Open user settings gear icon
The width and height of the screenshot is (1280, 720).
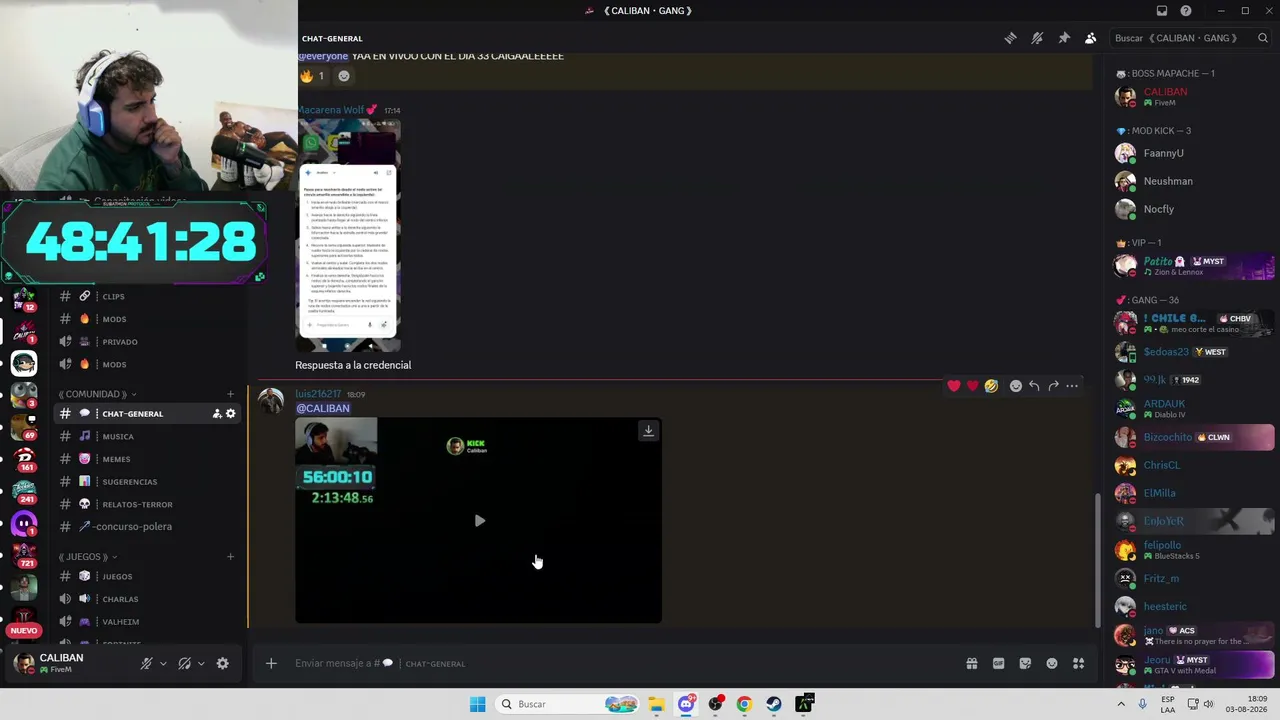point(223,663)
